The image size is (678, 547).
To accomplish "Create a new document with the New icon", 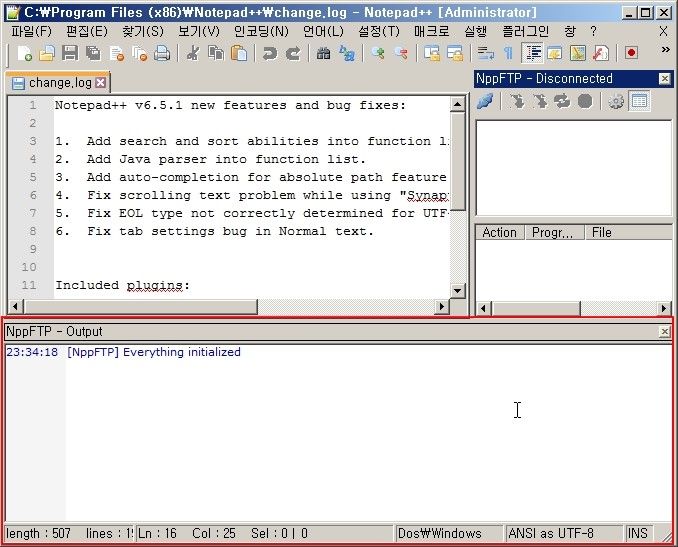I will 24,53.
